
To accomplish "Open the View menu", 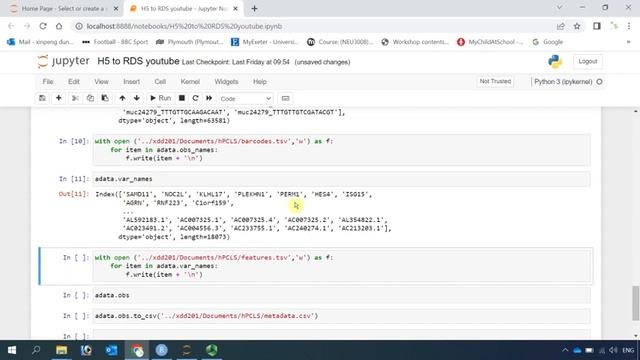I will coord(101,82).
